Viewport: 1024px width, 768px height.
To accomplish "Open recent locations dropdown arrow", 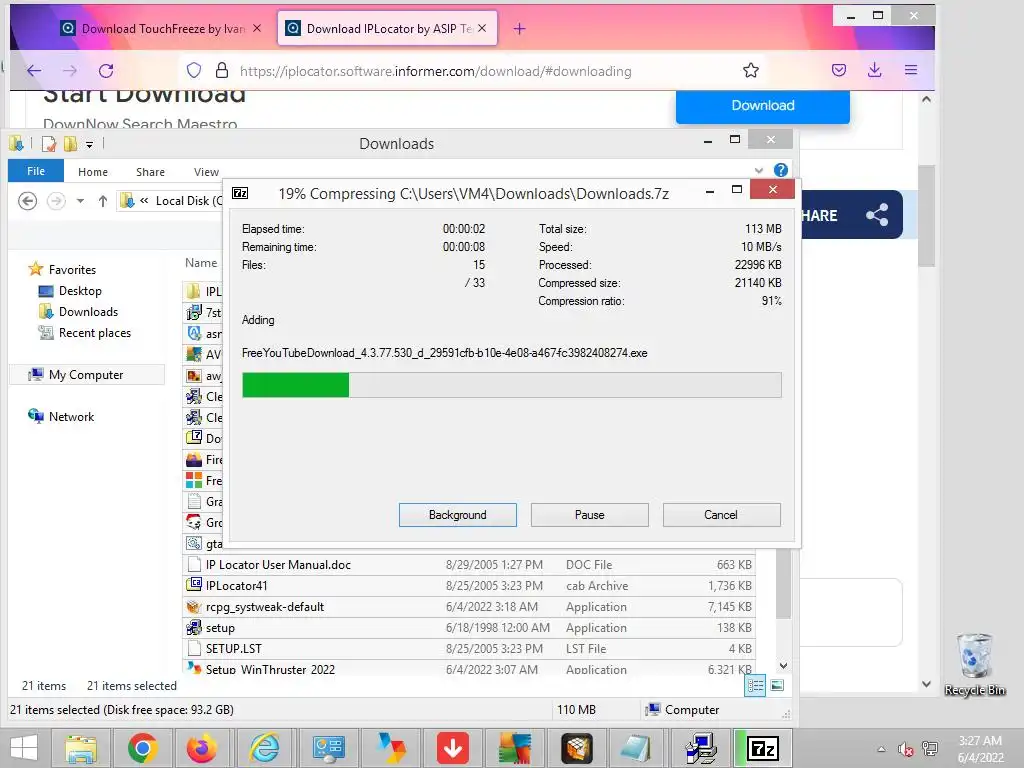I will click(80, 201).
